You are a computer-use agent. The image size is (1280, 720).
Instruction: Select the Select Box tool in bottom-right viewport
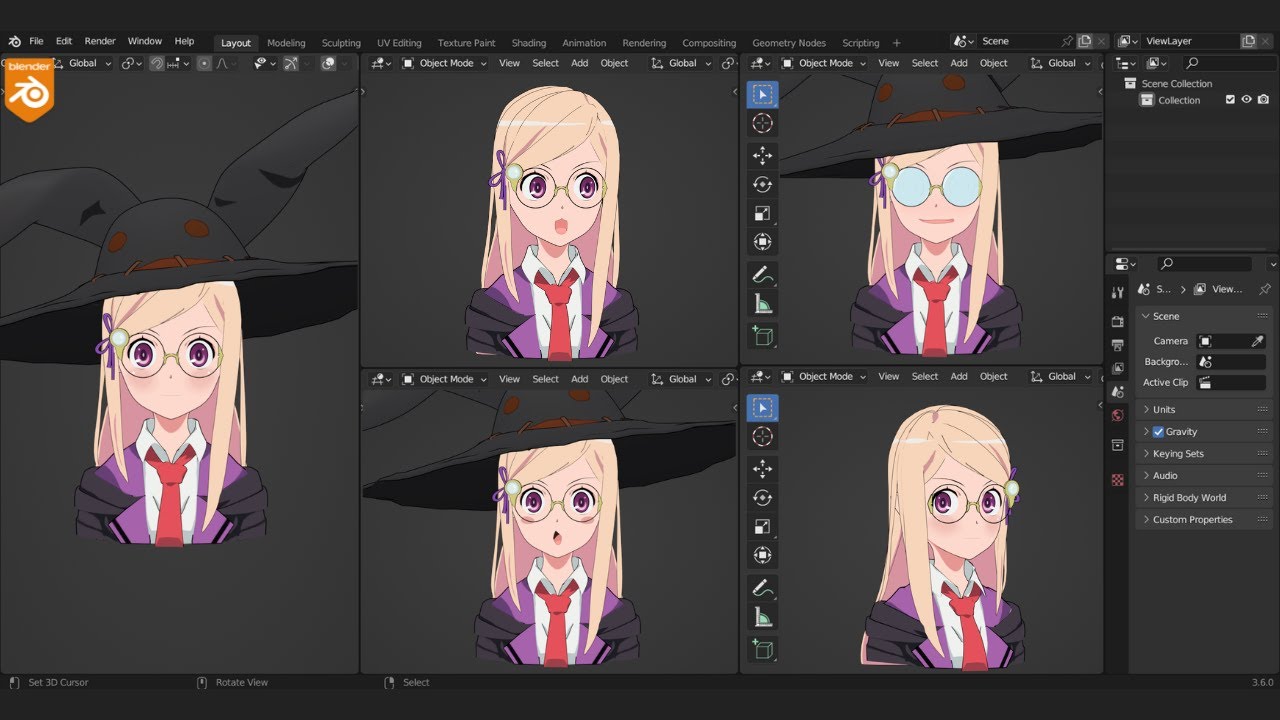(762, 408)
